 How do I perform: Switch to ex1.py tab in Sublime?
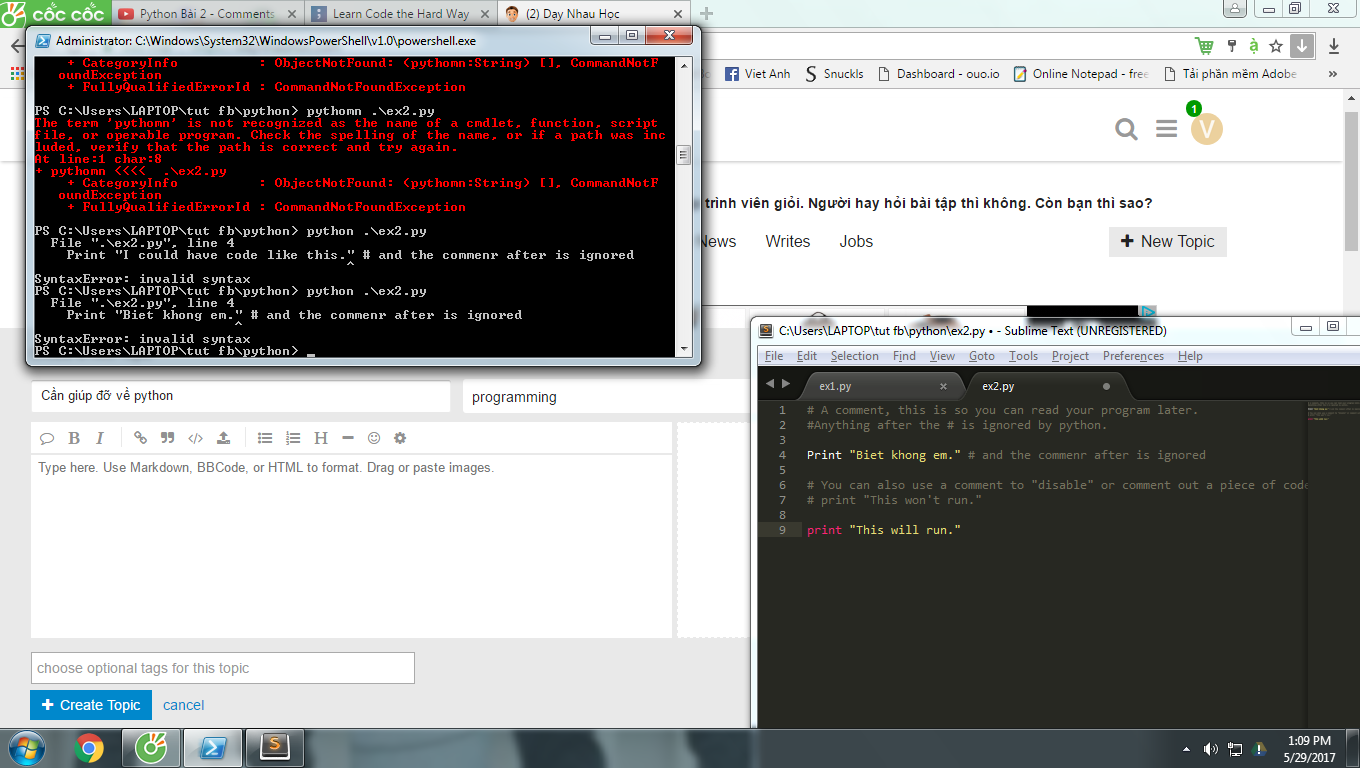click(835, 386)
